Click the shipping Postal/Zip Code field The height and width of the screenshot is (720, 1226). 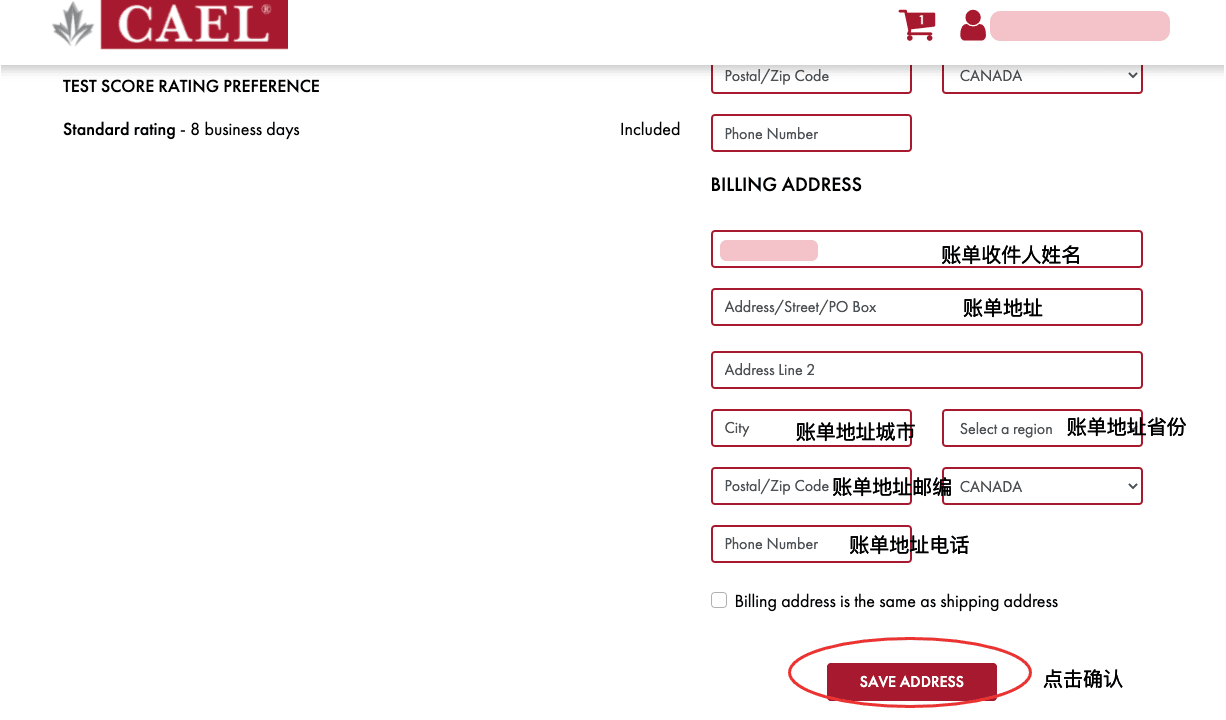[811, 76]
